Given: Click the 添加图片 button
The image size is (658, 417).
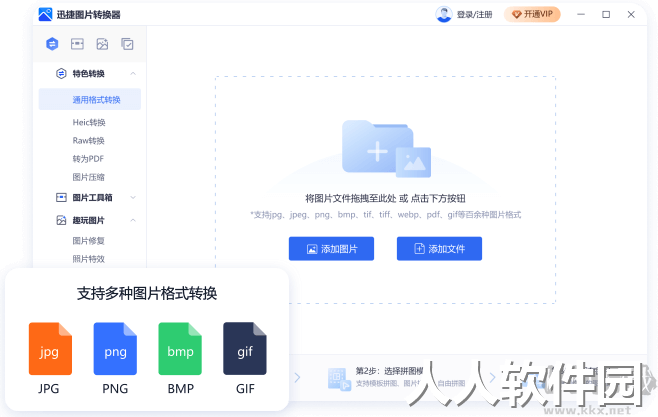Looking at the screenshot, I should click(331, 249).
